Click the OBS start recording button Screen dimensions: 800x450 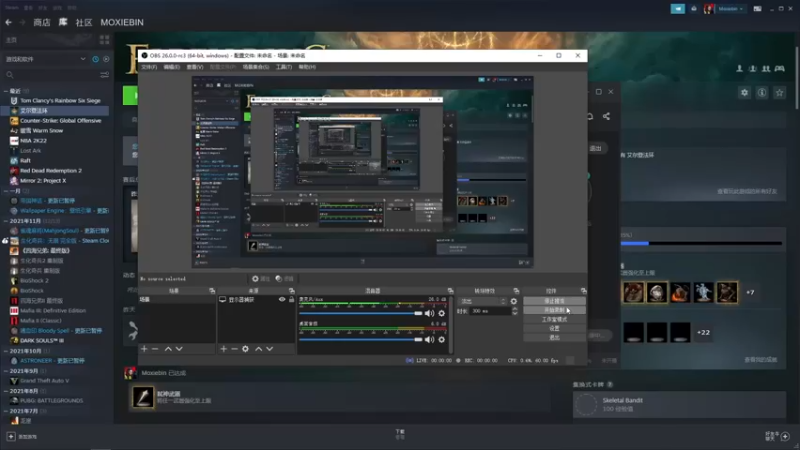pos(554,310)
